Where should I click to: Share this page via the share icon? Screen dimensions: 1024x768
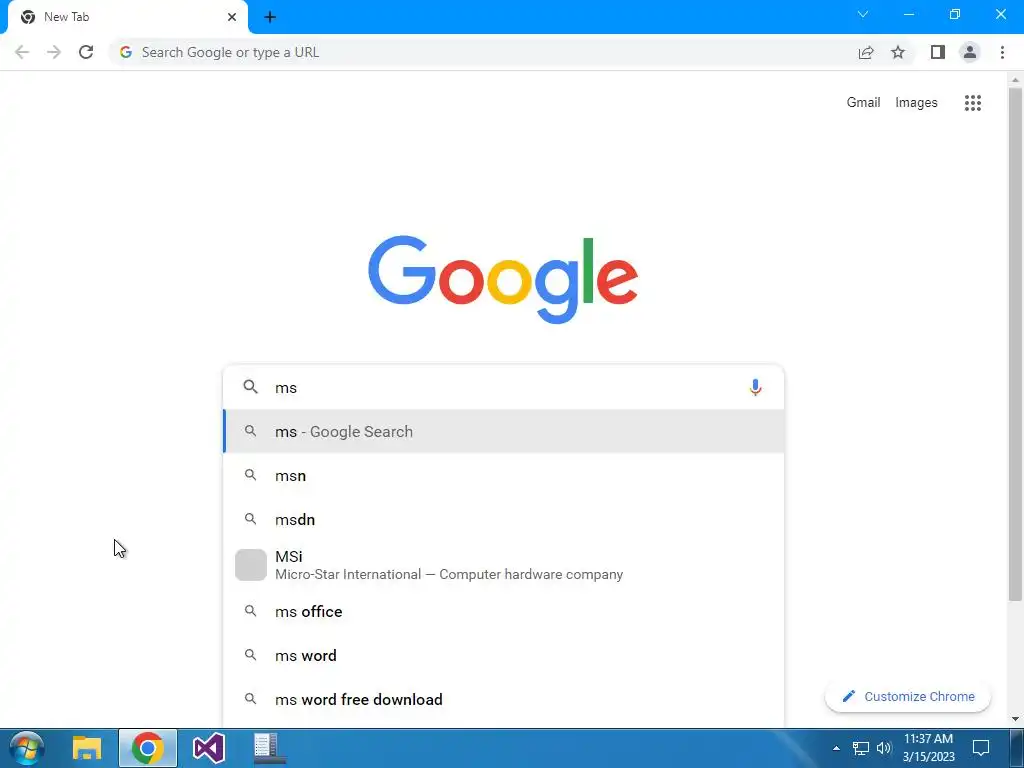point(866,52)
